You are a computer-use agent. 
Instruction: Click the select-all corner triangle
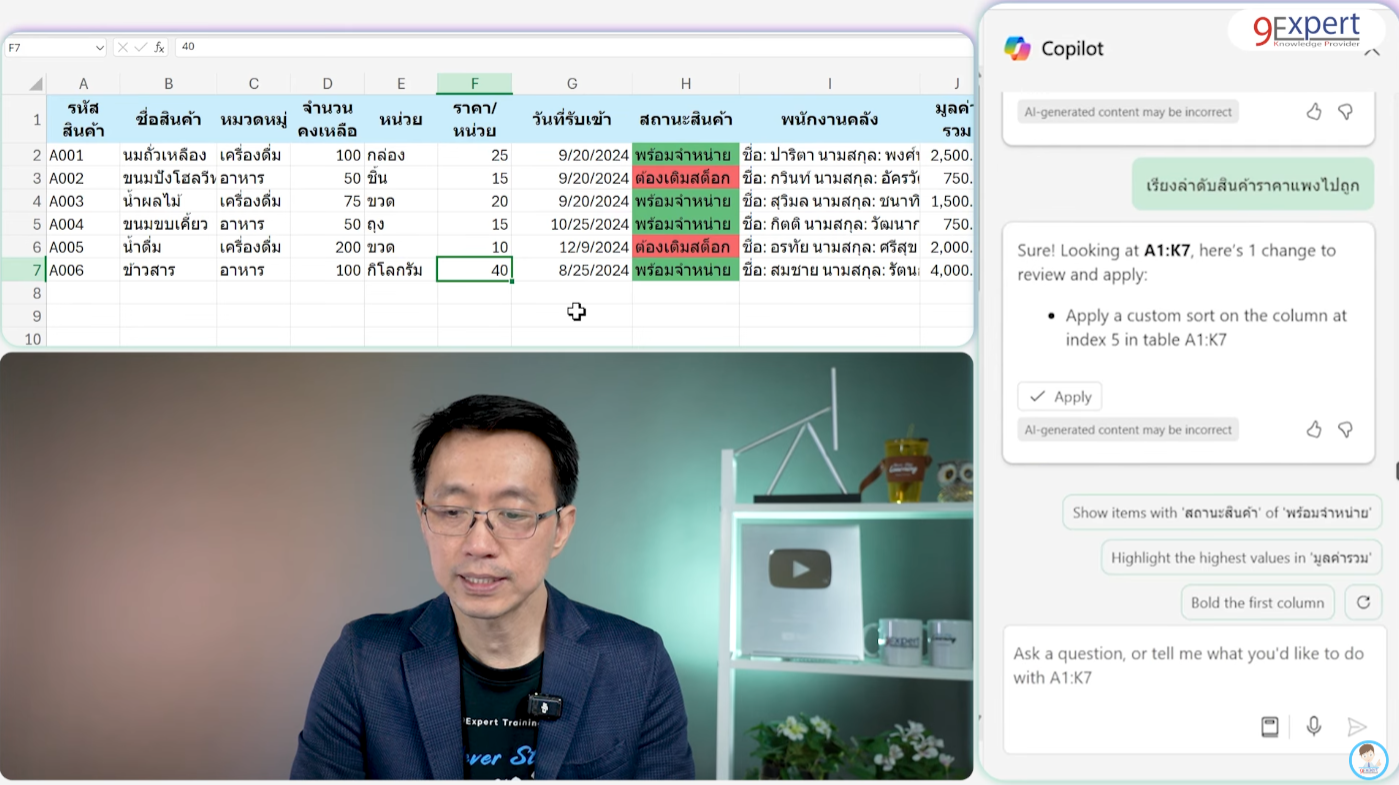click(35, 85)
